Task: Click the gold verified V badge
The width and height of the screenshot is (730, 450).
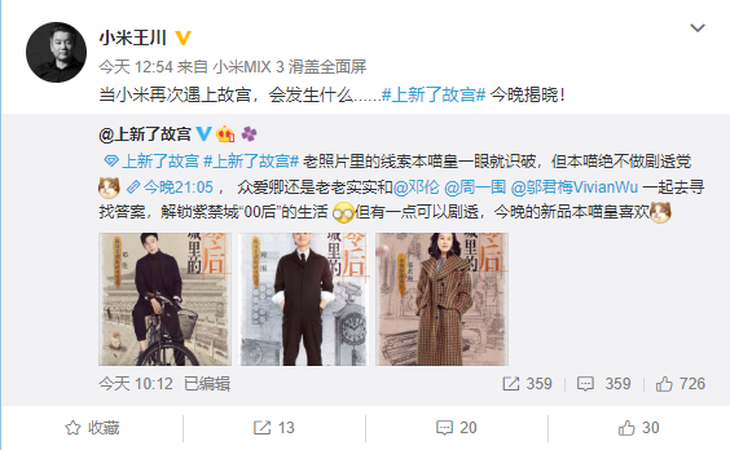Action: pyautogui.click(x=183, y=38)
